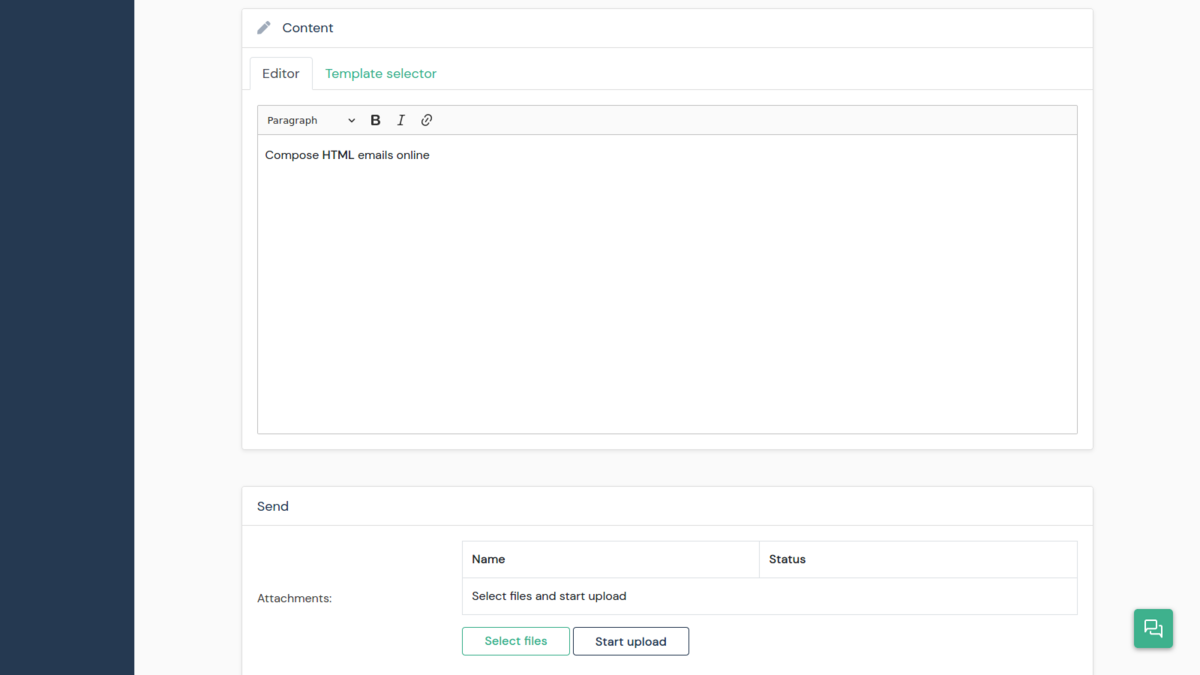1200x675 pixels.
Task: Open the chat widget icon
Action: [x=1153, y=628]
